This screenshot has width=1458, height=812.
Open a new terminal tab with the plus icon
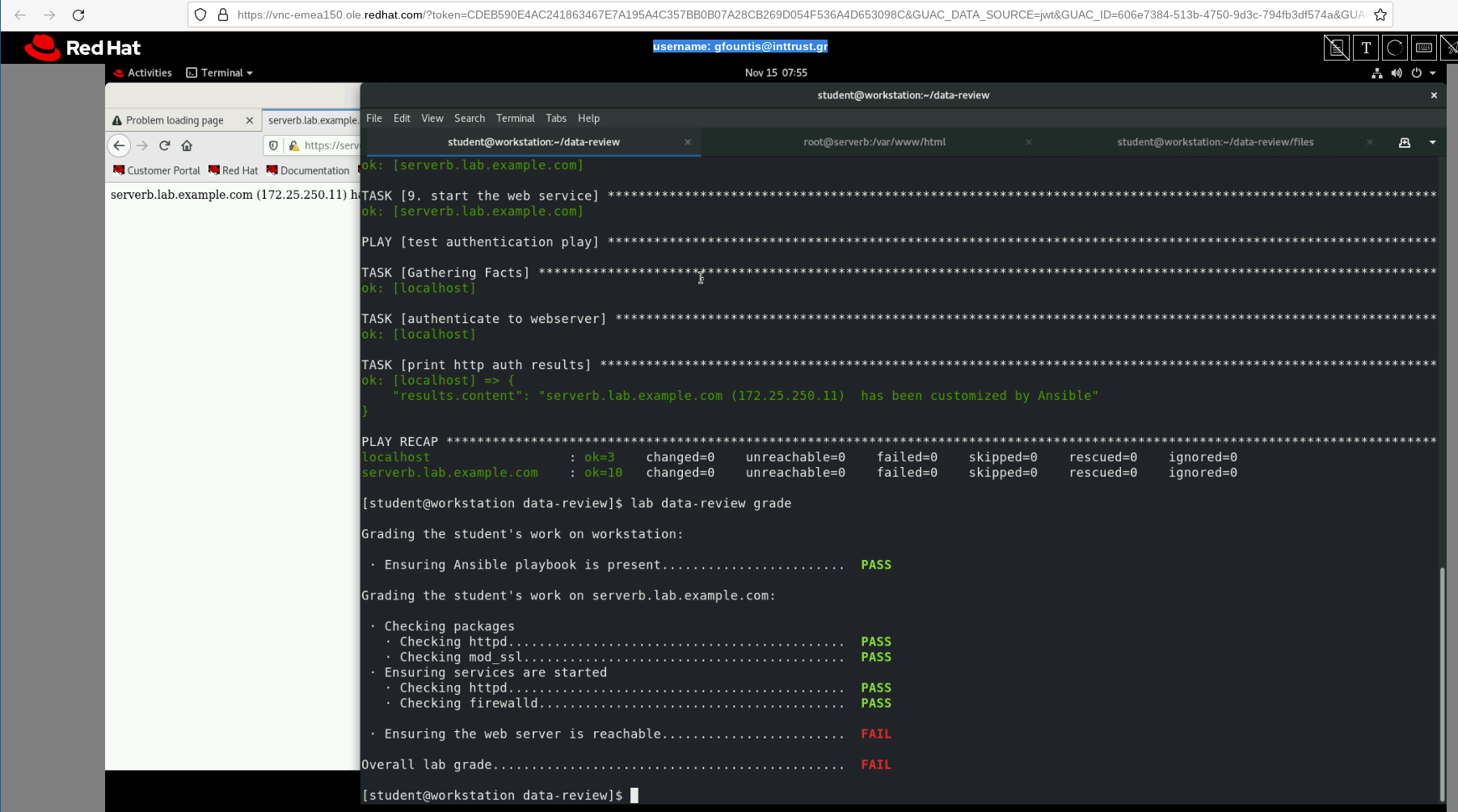[x=1405, y=141]
